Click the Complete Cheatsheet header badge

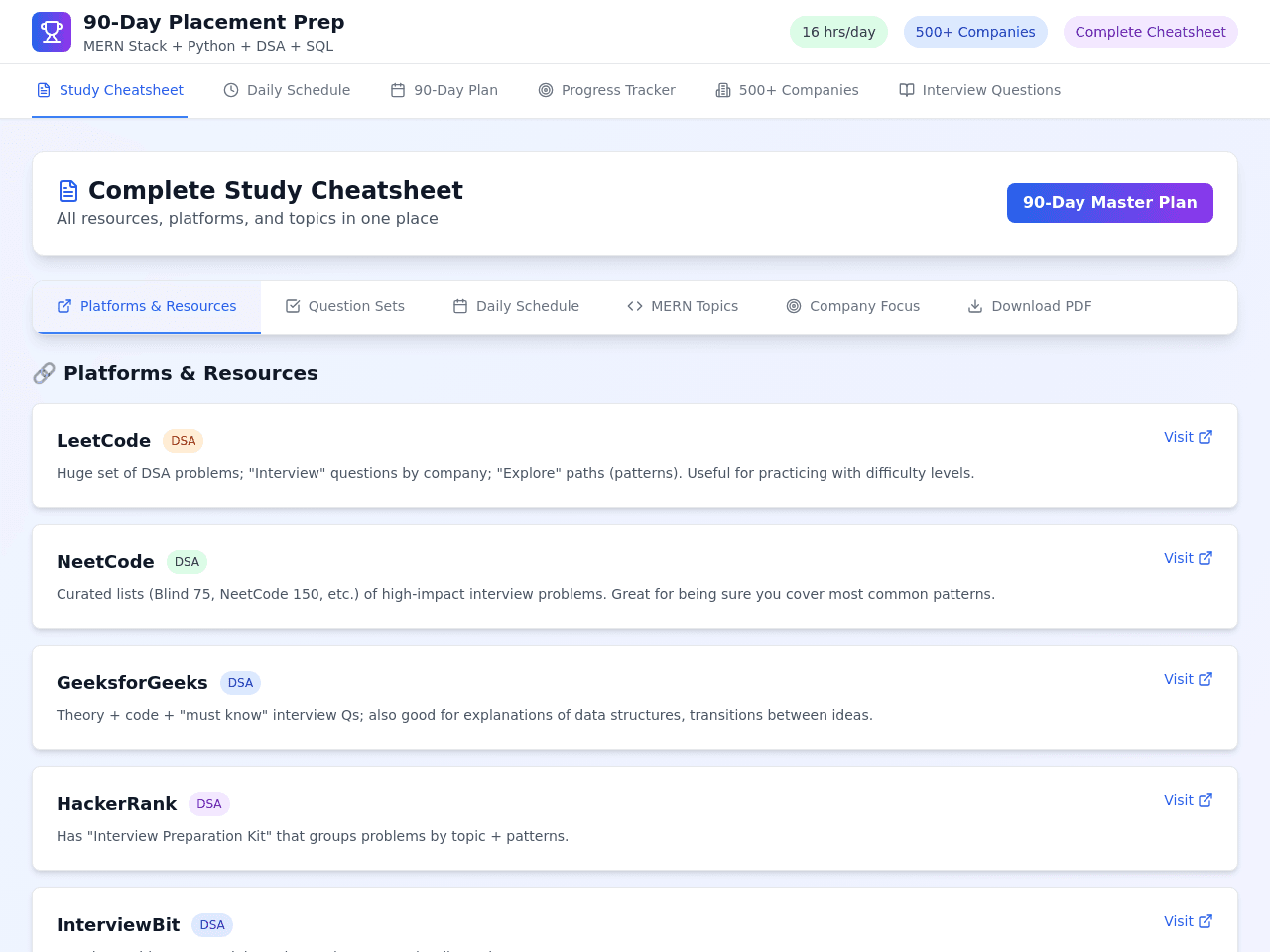[1151, 32]
